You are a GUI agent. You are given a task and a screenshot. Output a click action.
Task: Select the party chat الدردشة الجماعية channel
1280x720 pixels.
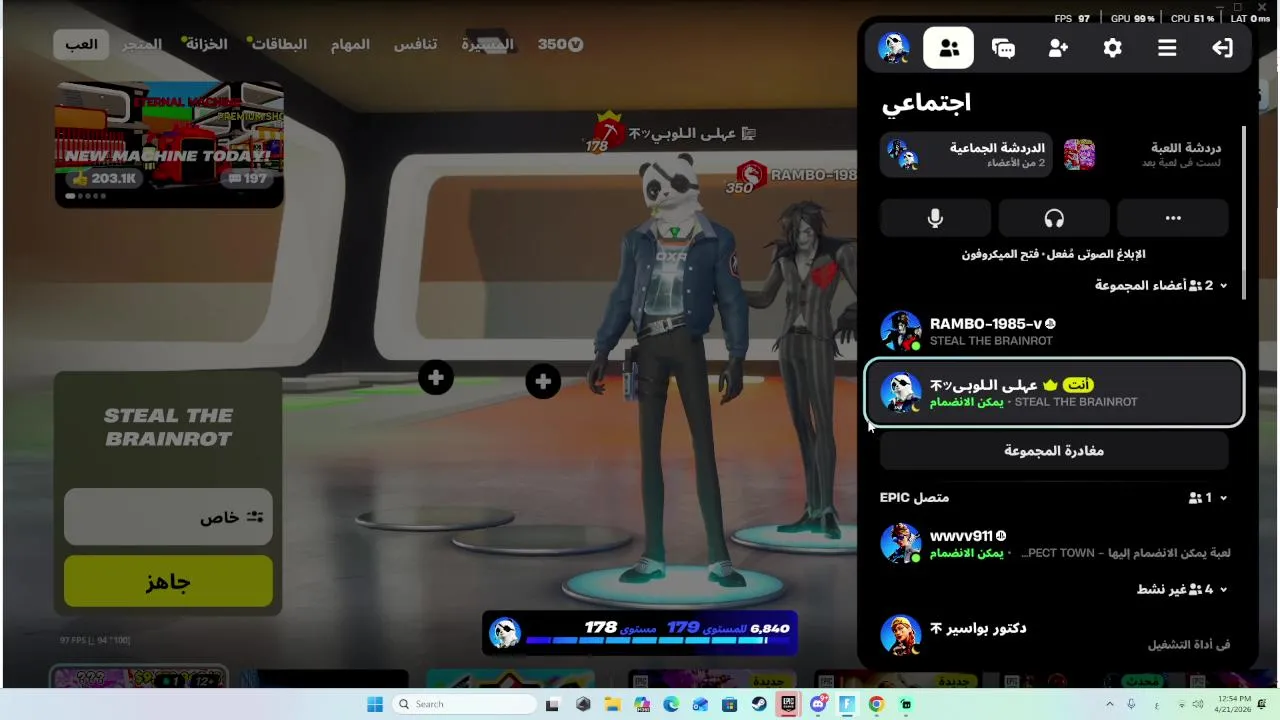point(966,155)
